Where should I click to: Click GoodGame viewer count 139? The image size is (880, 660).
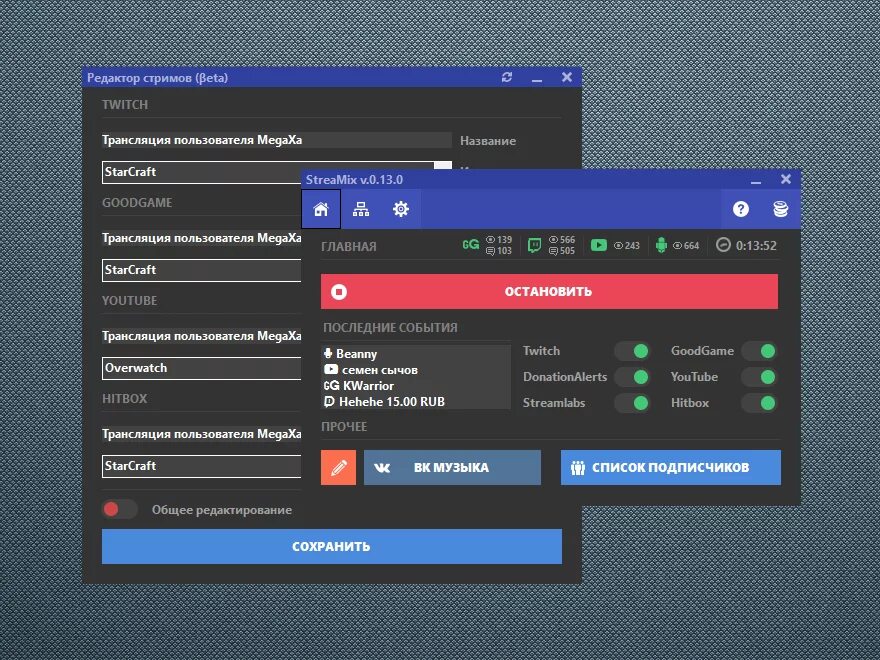[499, 240]
